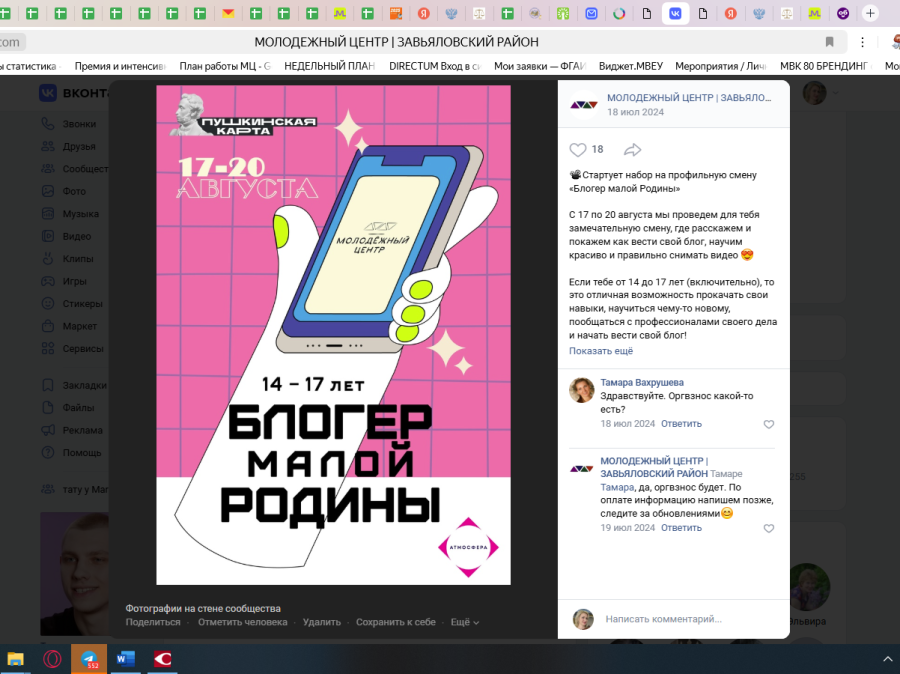Switch to the blue mail envelope browser tab
Screen dimensions: 900x674
click(591, 13)
